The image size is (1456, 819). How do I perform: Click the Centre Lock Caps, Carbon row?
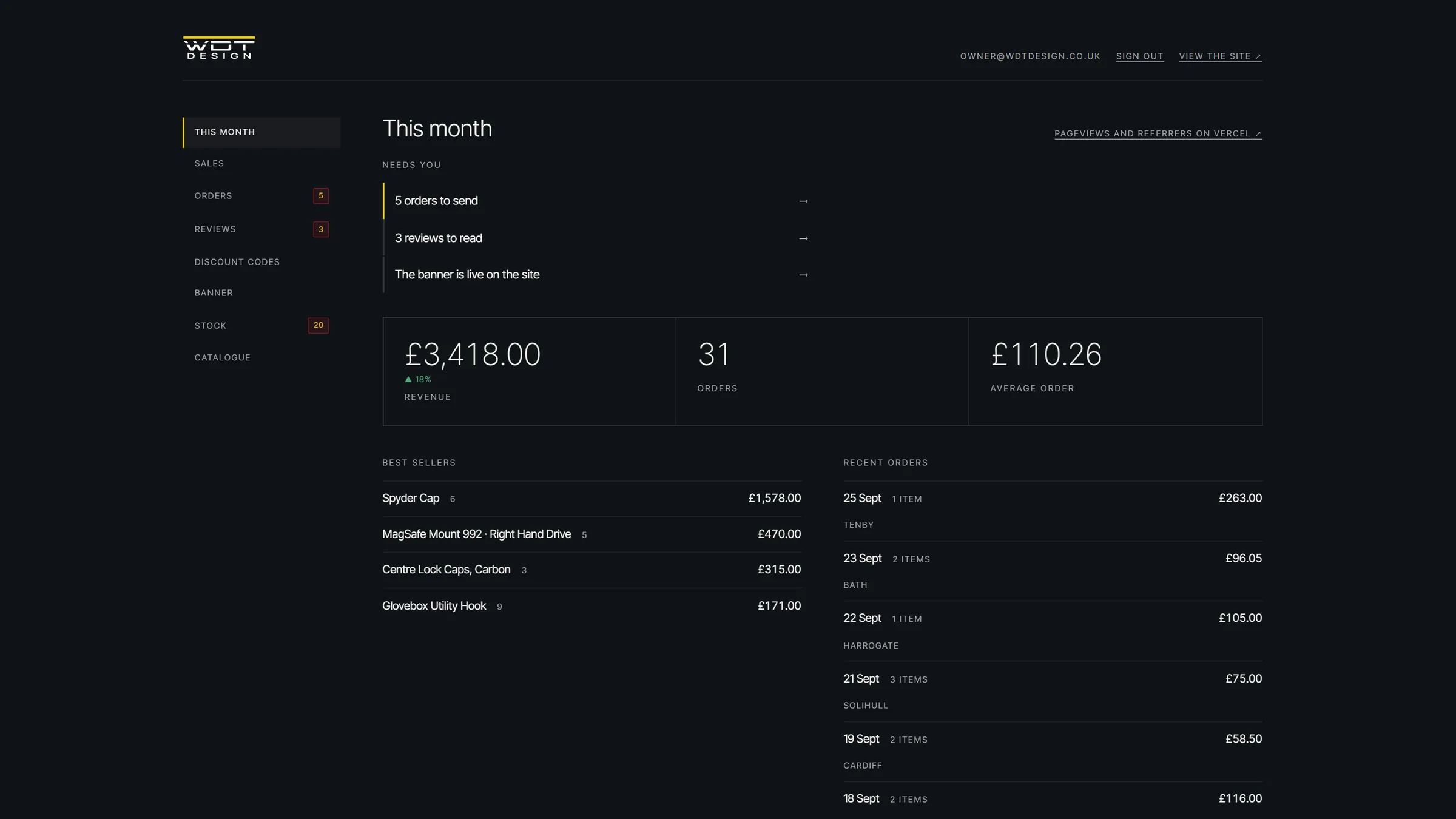[591, 570]
